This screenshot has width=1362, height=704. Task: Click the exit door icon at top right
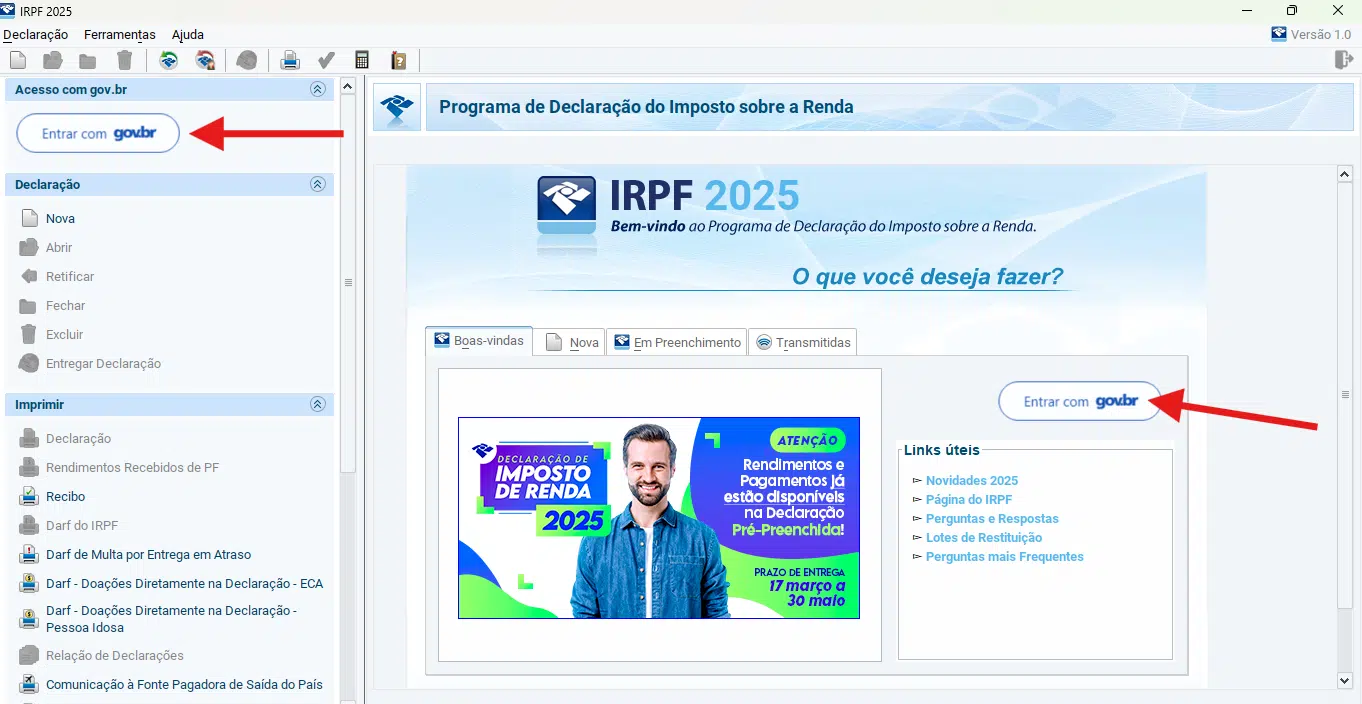tap(1343, 60)
